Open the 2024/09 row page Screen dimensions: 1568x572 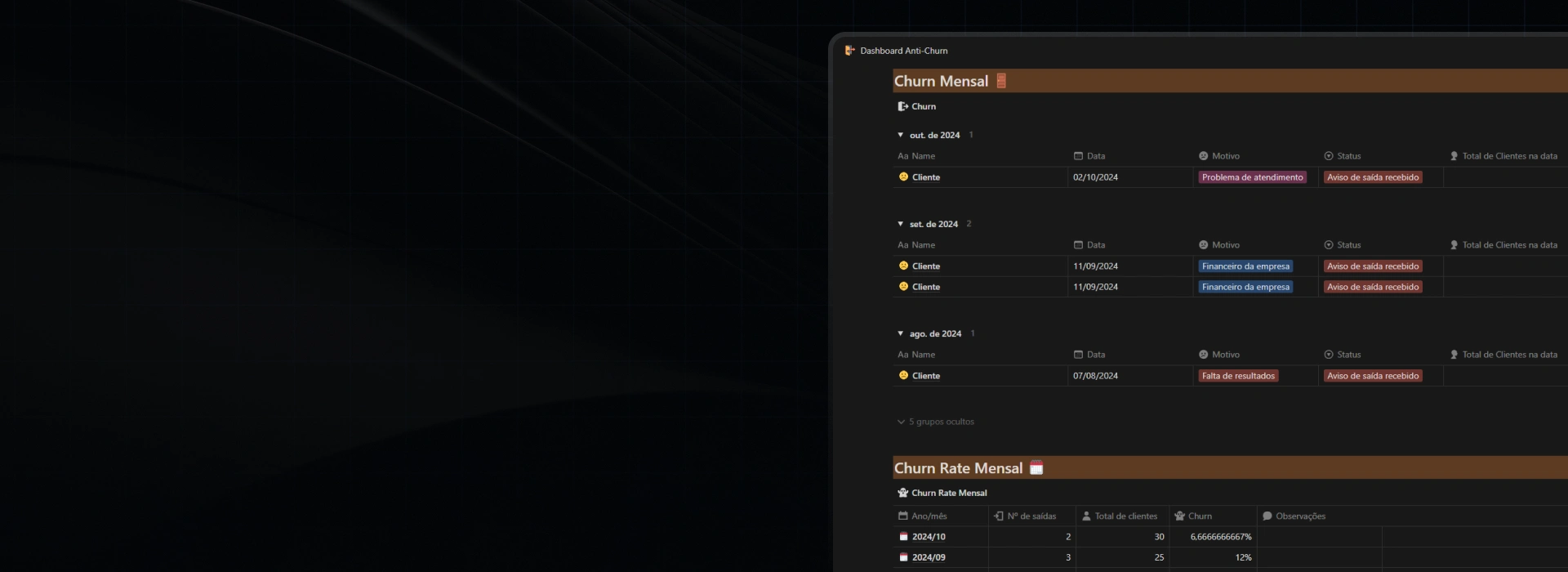tap(929, 557)
